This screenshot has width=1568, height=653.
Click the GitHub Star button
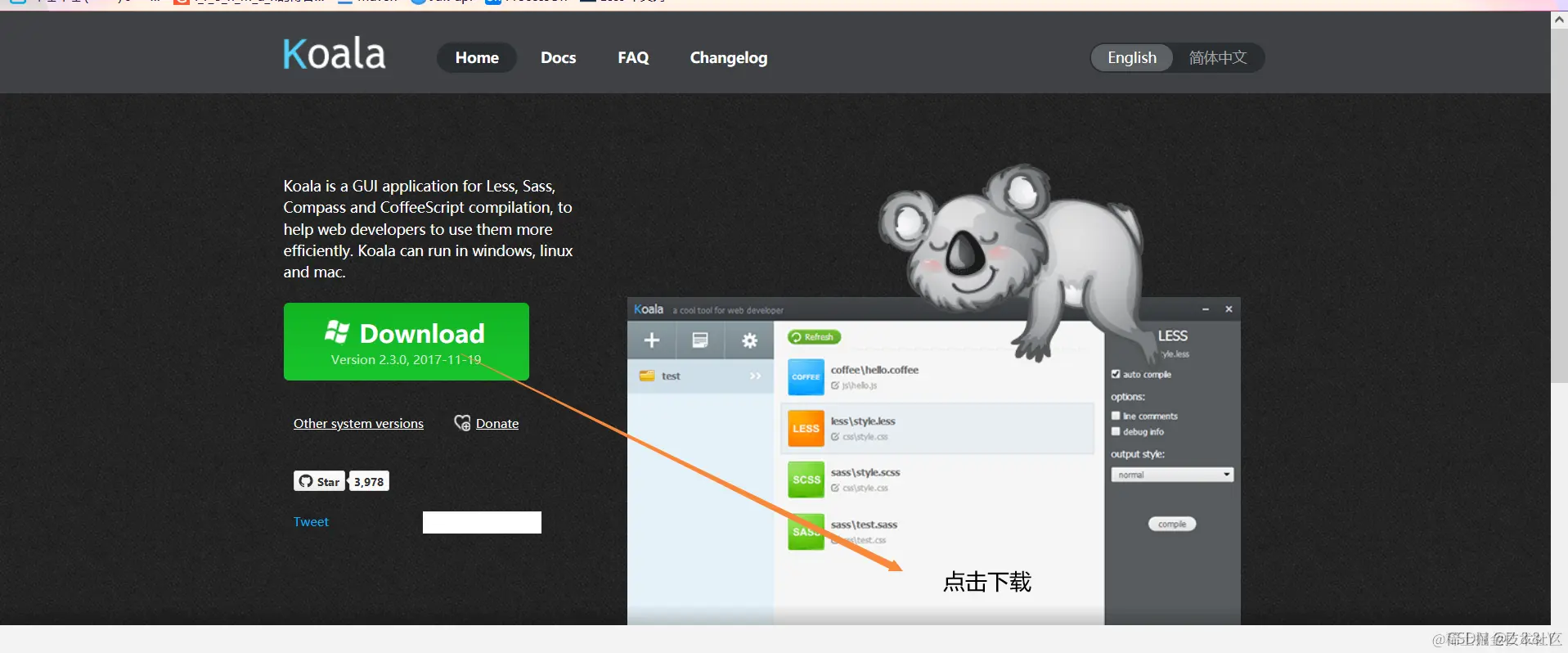[x=319, y=481]
